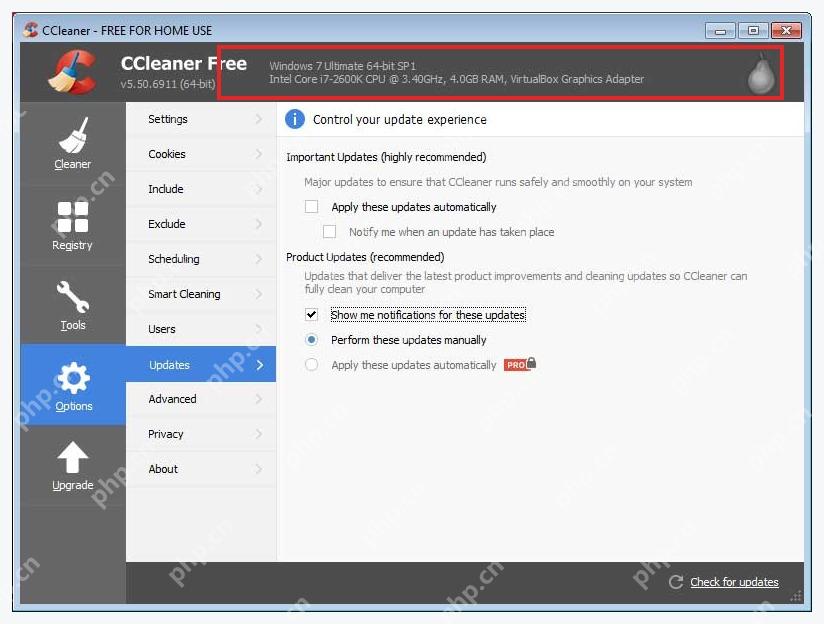824x624 pixels.
Task: Click the About row chevron
Action: 259,469
